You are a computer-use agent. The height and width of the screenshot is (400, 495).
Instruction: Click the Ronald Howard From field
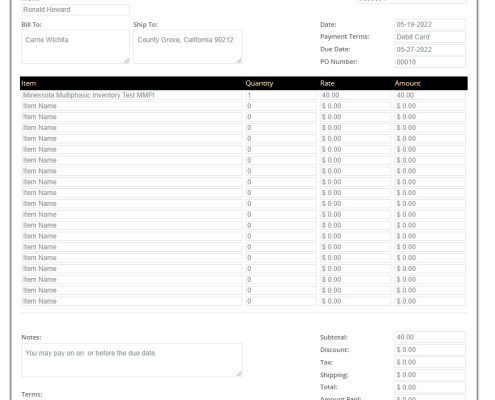75,10
